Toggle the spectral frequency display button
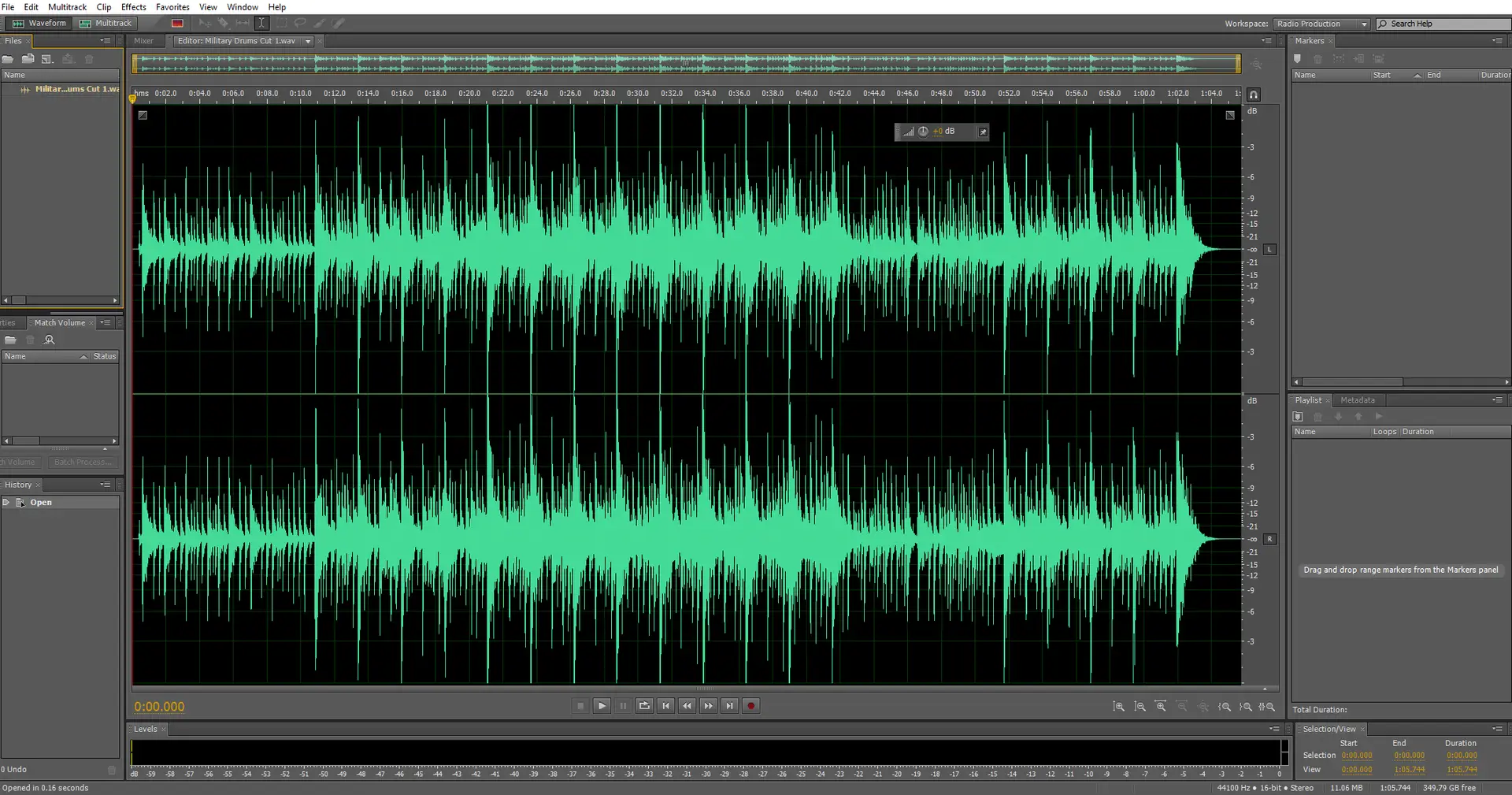Viewport: 1512px width, 795px height. point(177,24)
